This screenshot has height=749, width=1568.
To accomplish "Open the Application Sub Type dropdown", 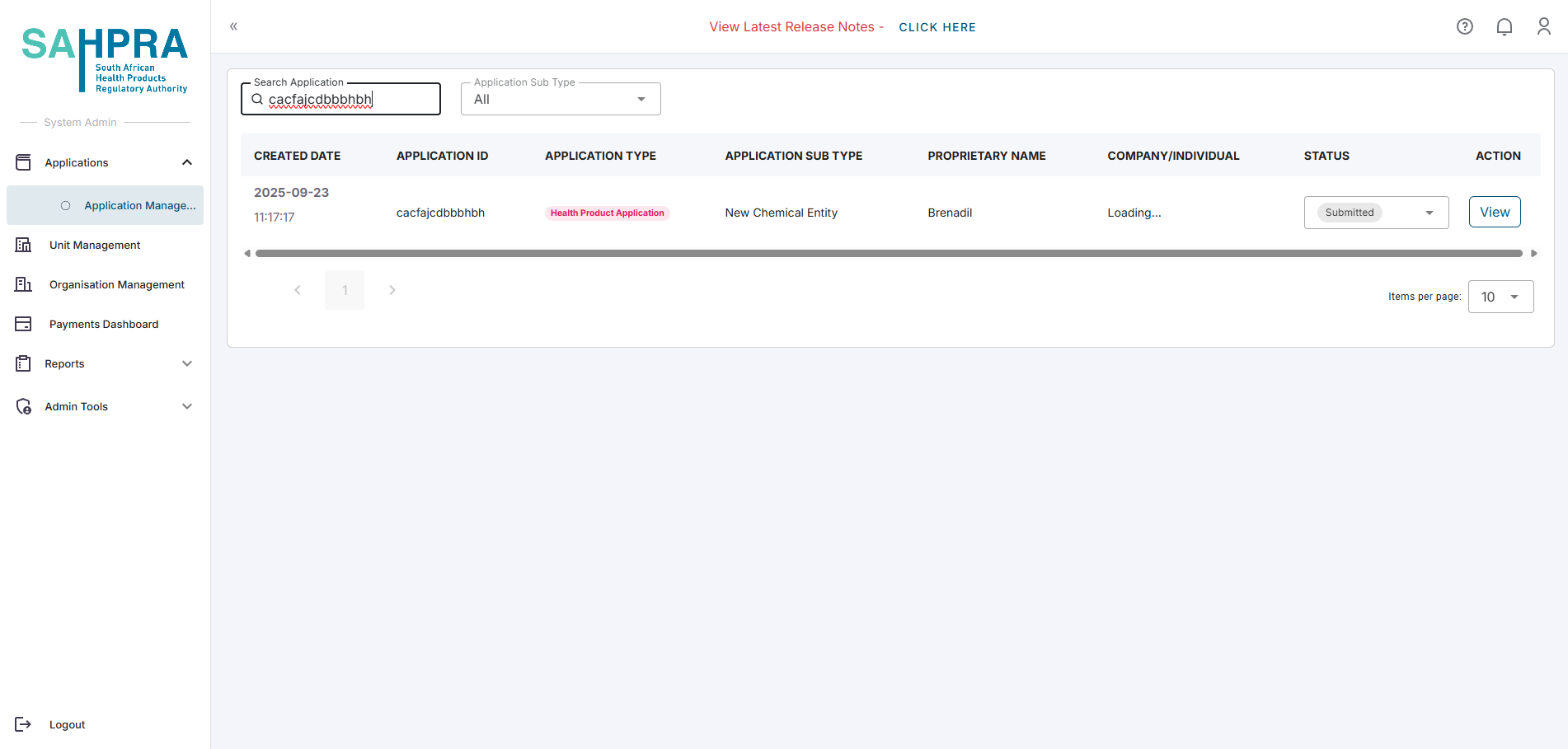I will 561,99.
